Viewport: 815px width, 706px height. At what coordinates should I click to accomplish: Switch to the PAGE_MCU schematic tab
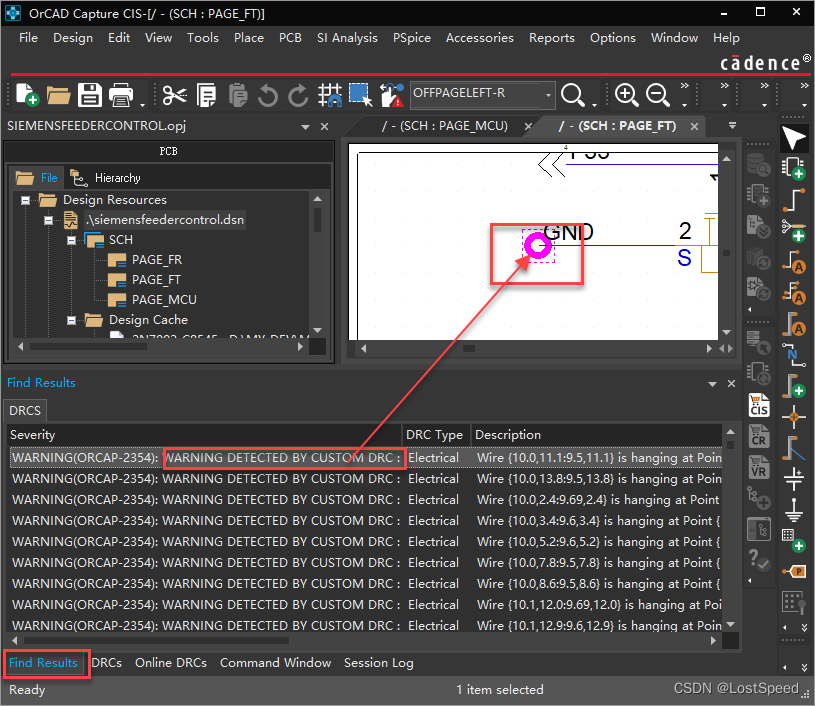click(444, 126)
